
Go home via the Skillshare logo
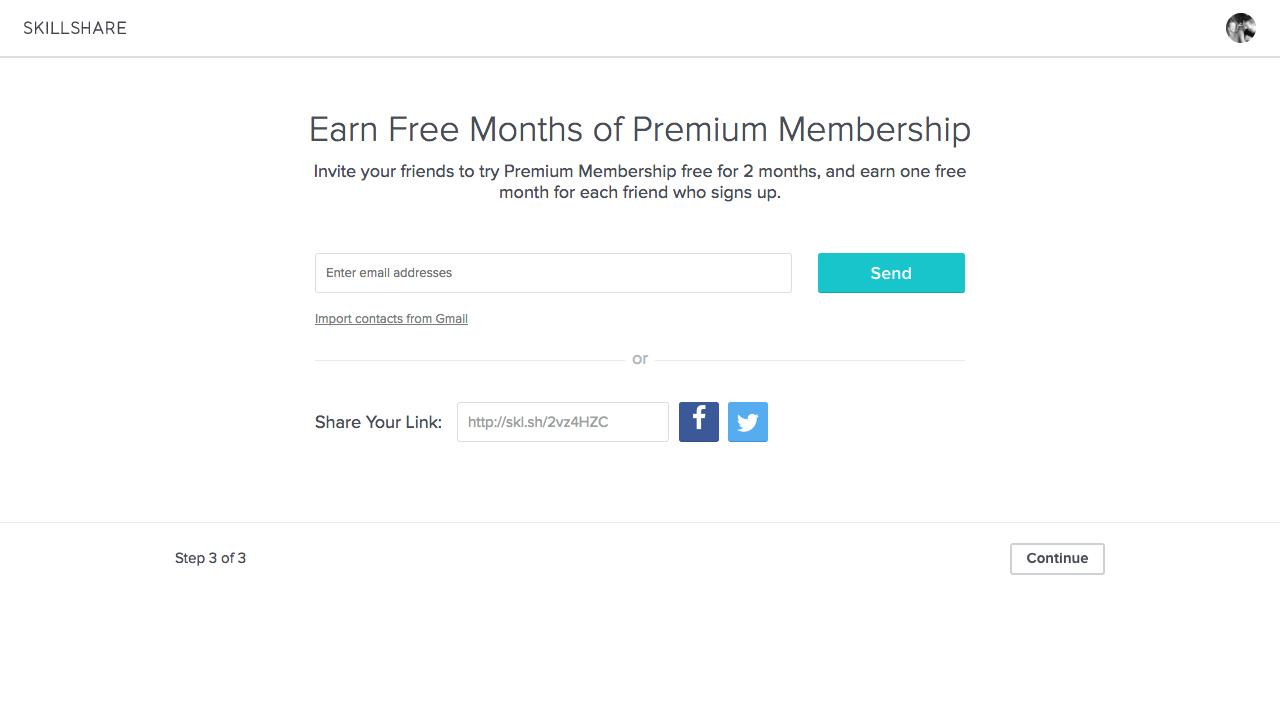point(75,28)
